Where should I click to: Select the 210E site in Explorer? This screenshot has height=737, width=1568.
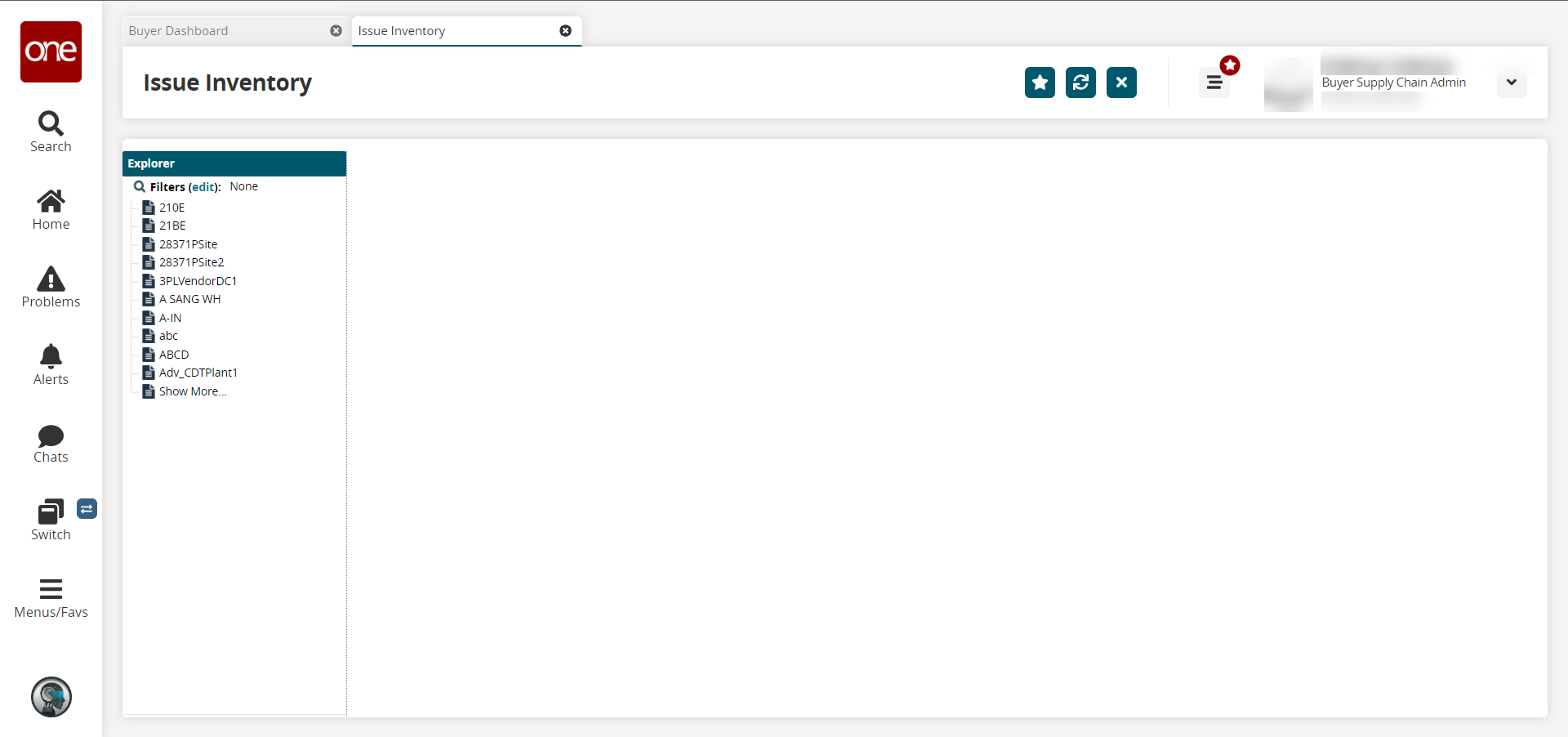[x=171, y=208]
